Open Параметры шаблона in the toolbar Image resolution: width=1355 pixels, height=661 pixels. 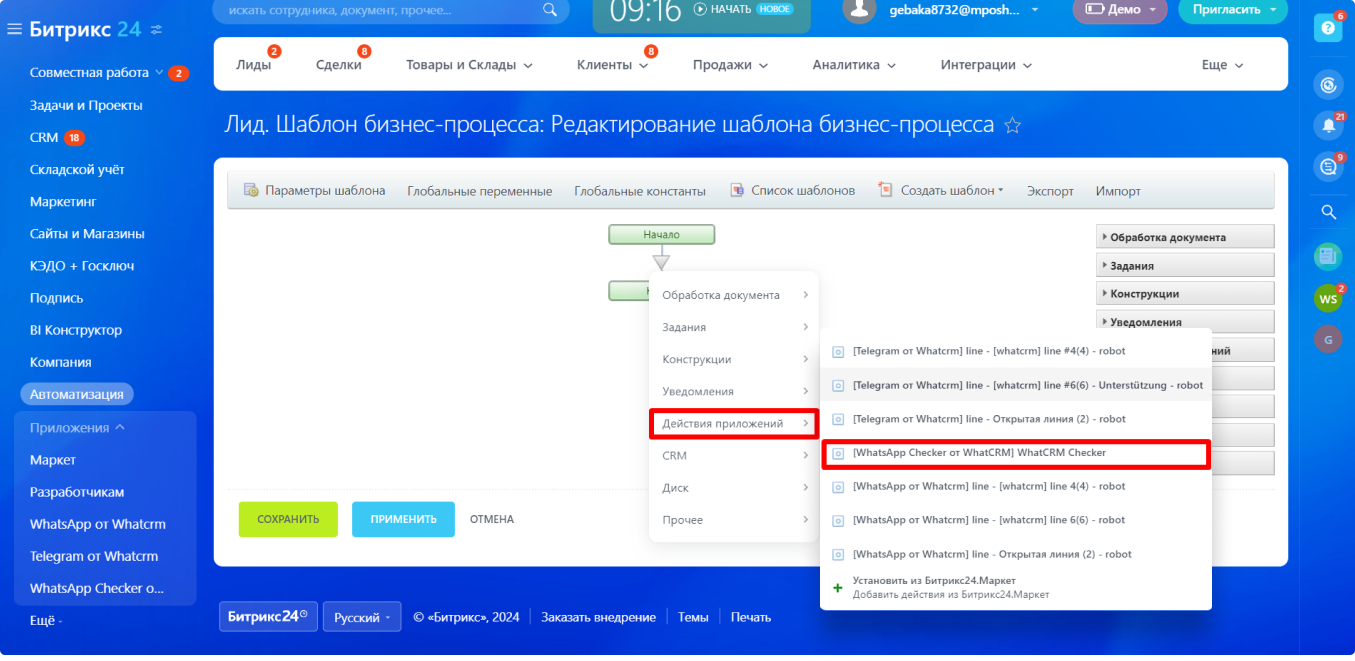point(314,190)
